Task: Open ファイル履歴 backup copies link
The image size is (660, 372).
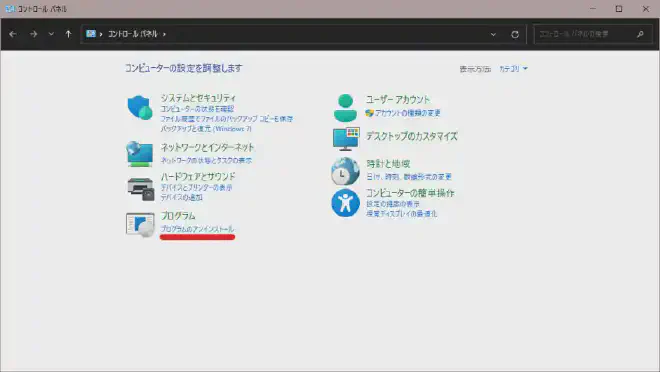Action: point(226,119)
